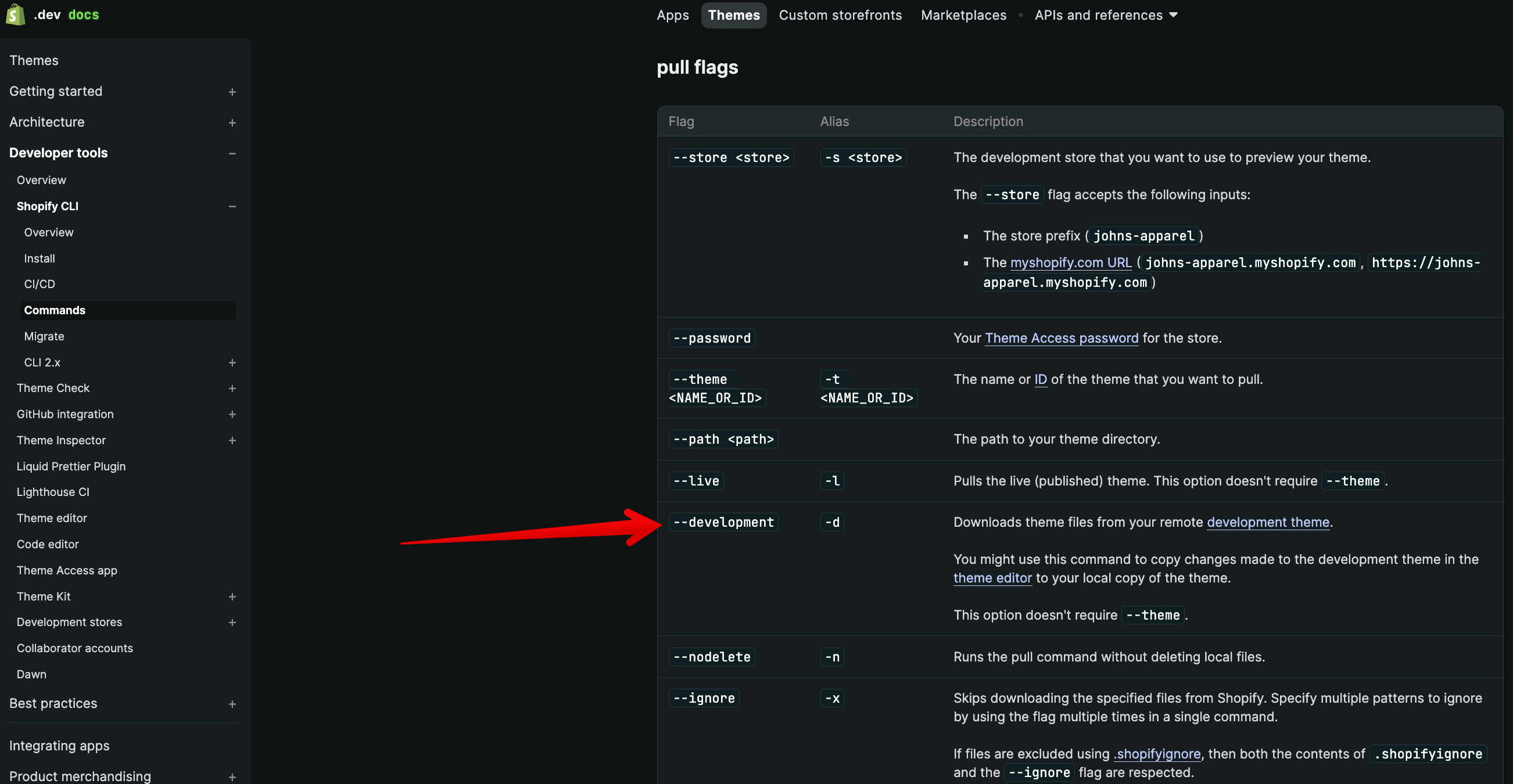Select Commands in the sidebar

coord(55,310)
